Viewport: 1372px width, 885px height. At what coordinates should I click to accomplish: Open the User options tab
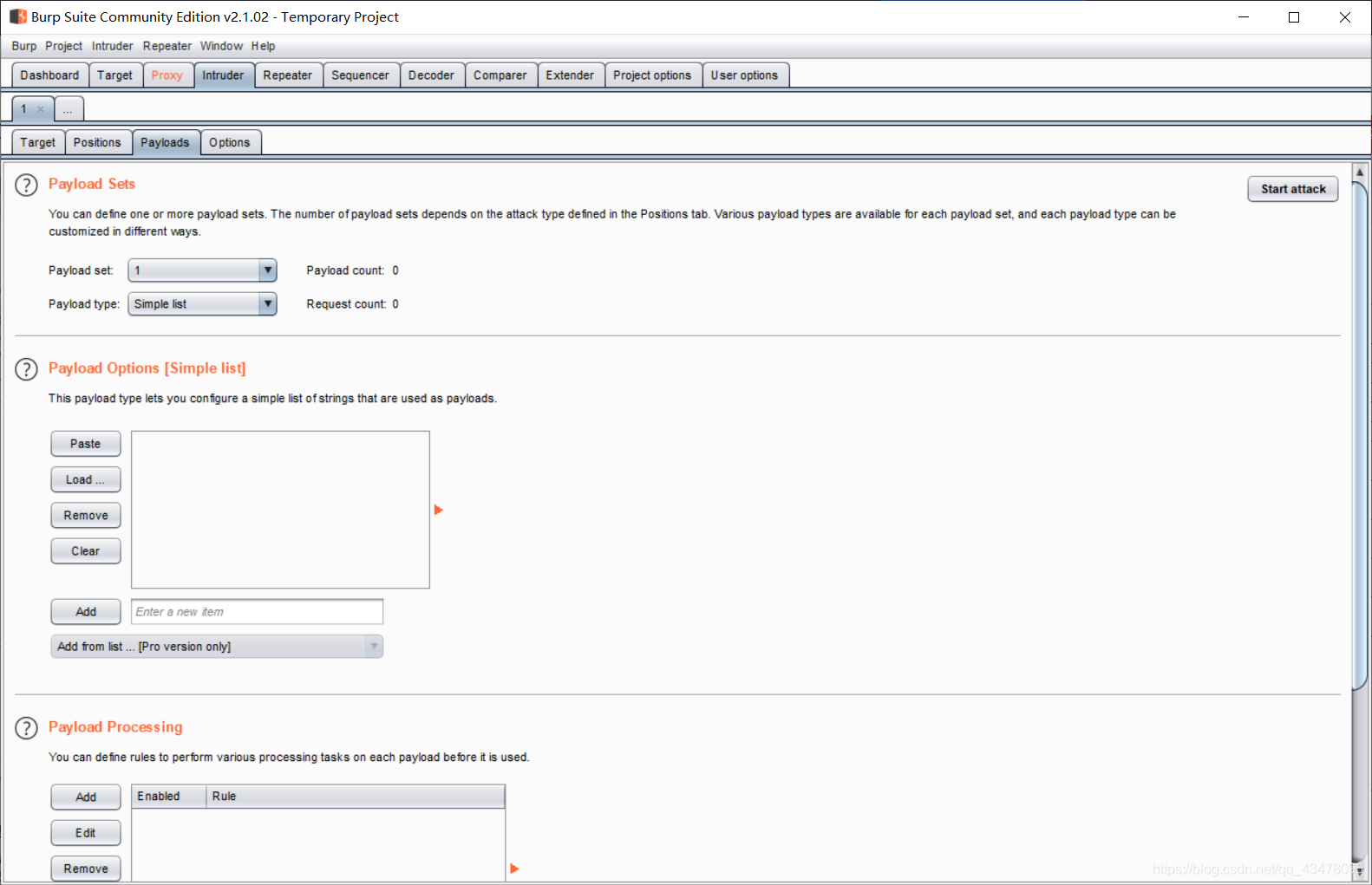point(745,75)
